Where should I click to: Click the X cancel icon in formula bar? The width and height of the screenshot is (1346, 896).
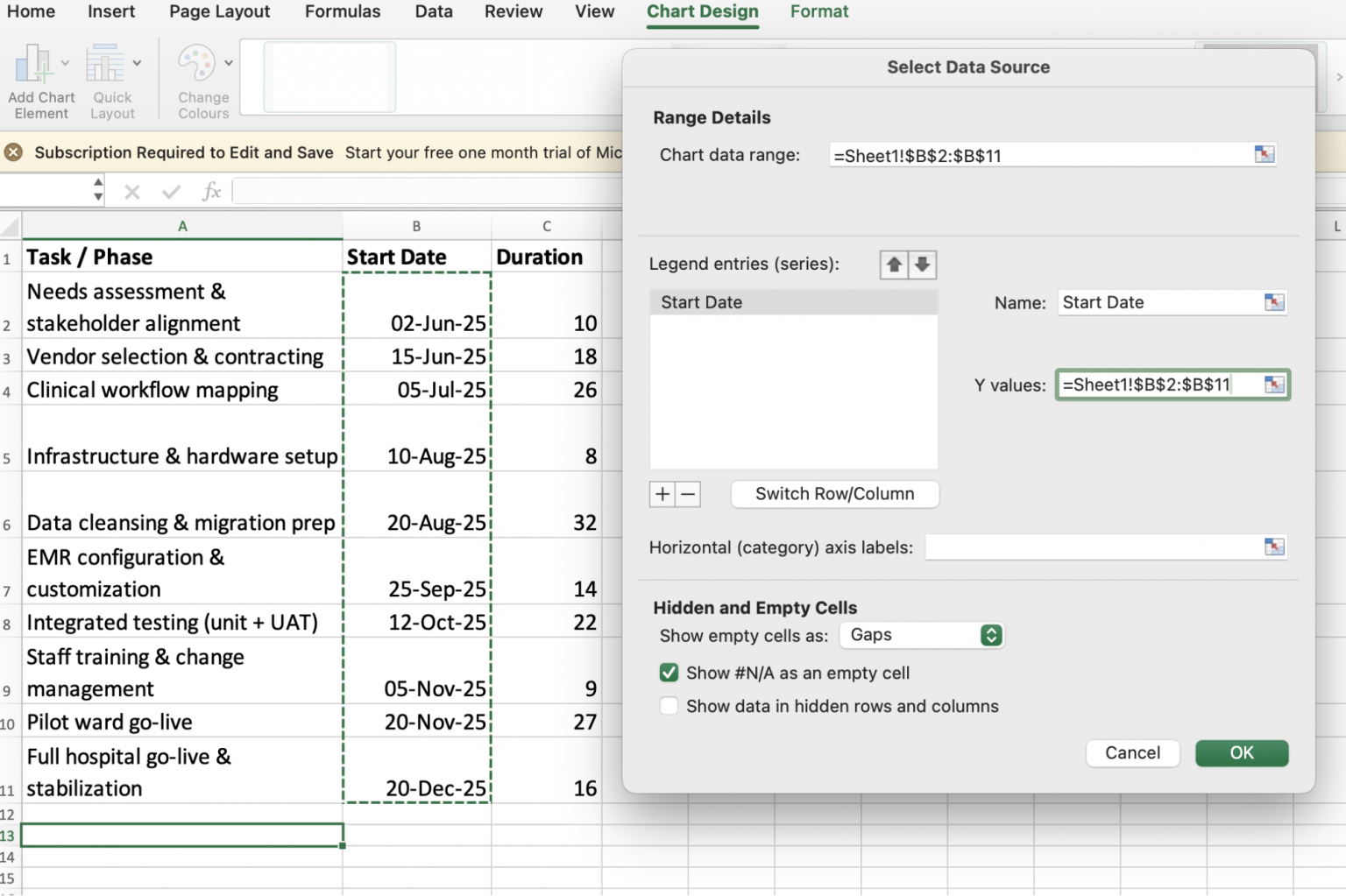tap(131, 191)
